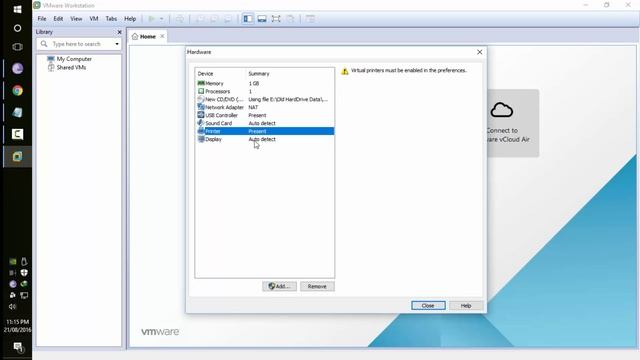The height and width of the screenshot is (360, 640).
Task: Open the File menu
Action: (x=42, y=19)
